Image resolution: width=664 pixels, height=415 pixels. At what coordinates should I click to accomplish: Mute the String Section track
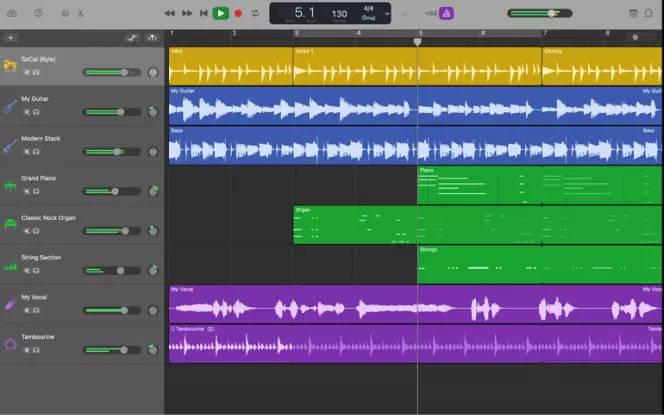click(x=27, y=271)
